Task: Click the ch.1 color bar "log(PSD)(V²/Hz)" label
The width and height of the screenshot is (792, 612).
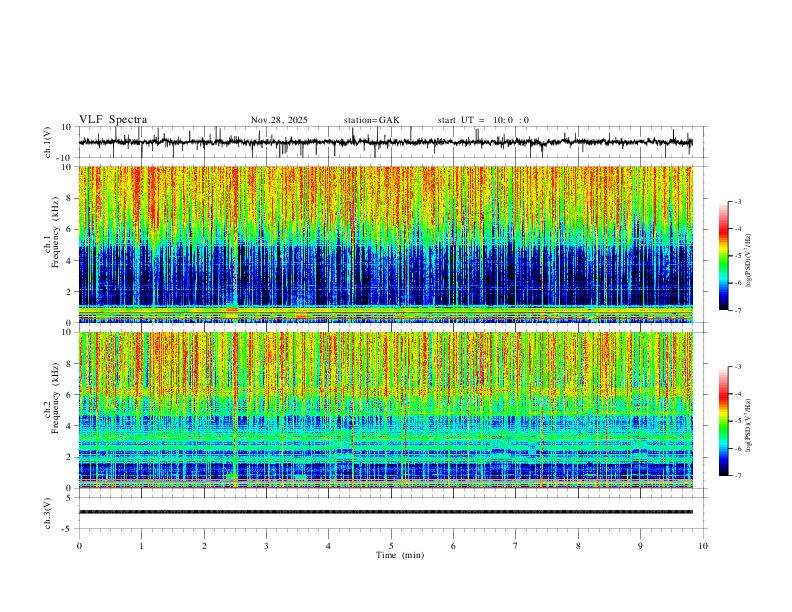Action: point(748,260)
